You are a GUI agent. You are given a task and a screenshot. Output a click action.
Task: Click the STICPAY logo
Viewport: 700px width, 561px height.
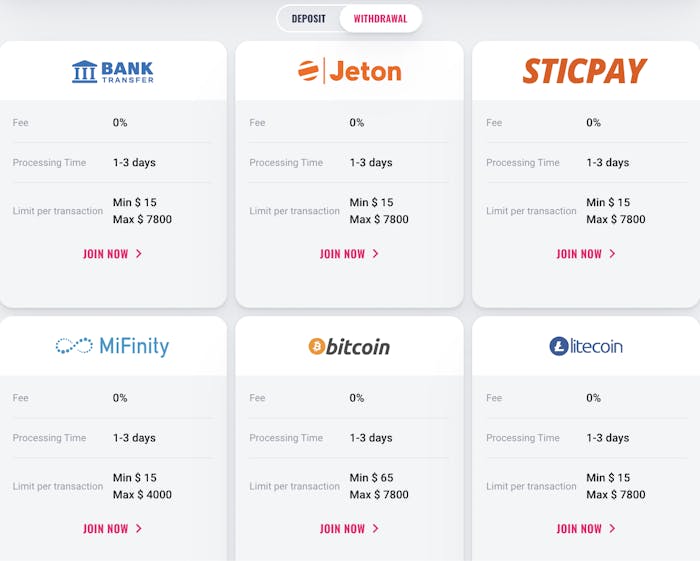pyautogui.click(x=585, y=71)
